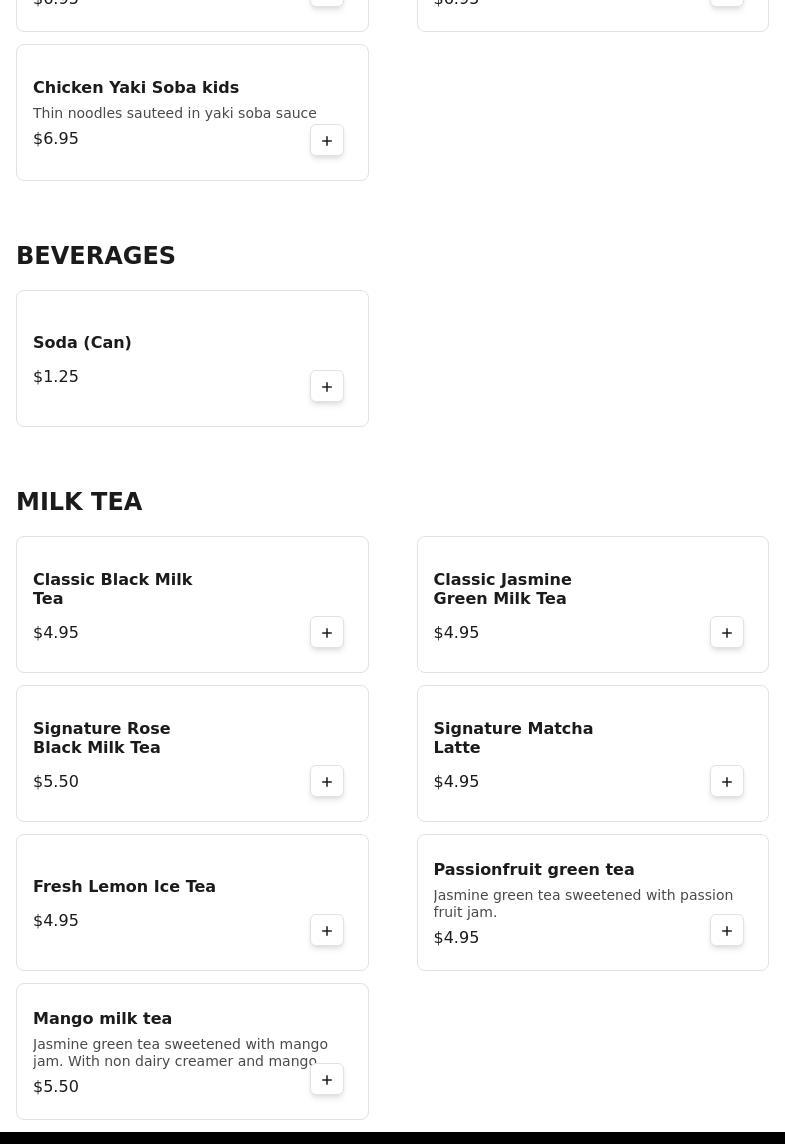
Task: Click the BEVERAGES section heading
Action: point(96,256)
